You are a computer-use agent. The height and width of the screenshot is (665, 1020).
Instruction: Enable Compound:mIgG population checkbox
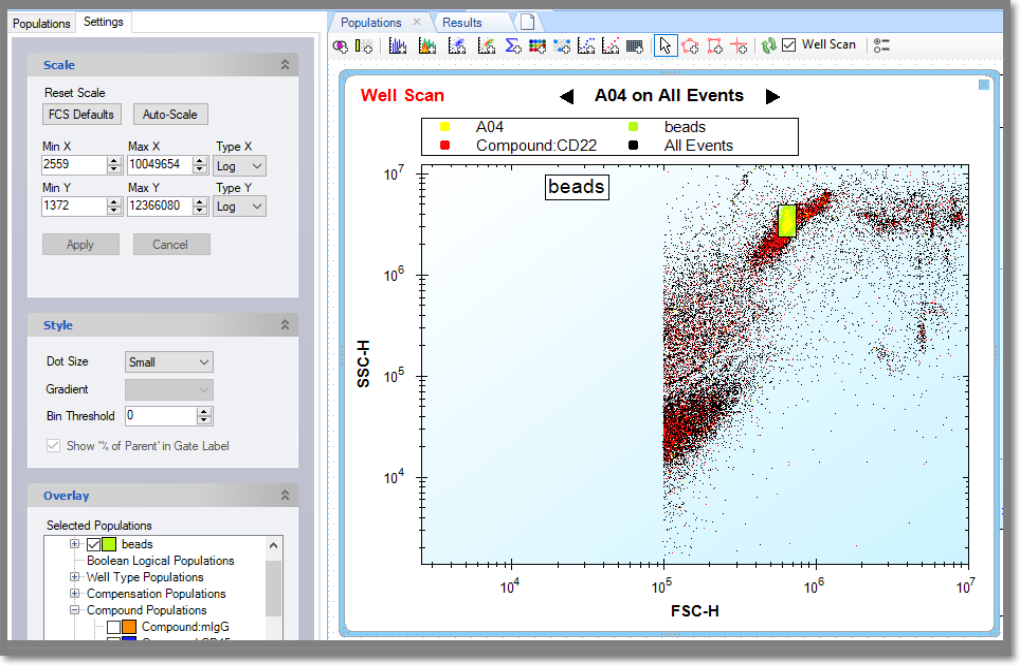coord(114,627)
